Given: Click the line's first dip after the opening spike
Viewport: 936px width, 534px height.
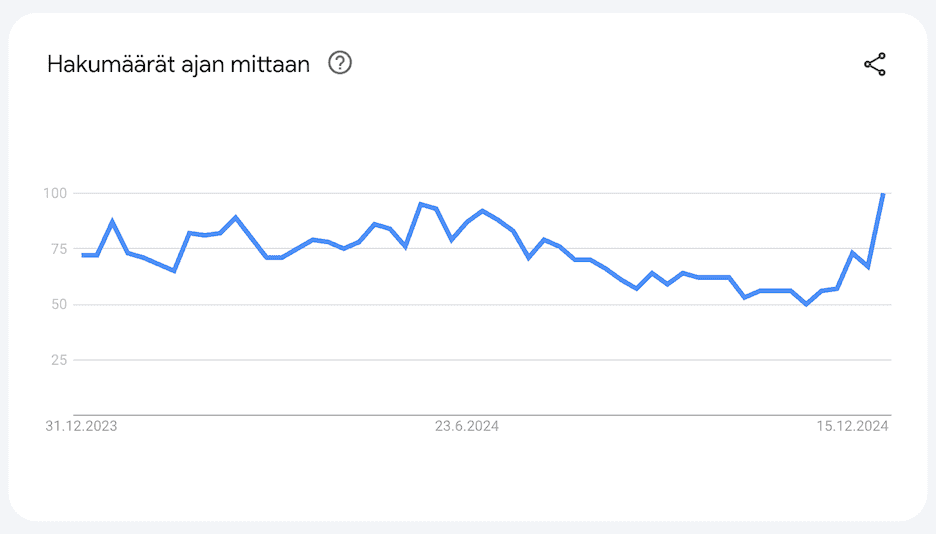Looking at the screenshot, I should 174,271.
